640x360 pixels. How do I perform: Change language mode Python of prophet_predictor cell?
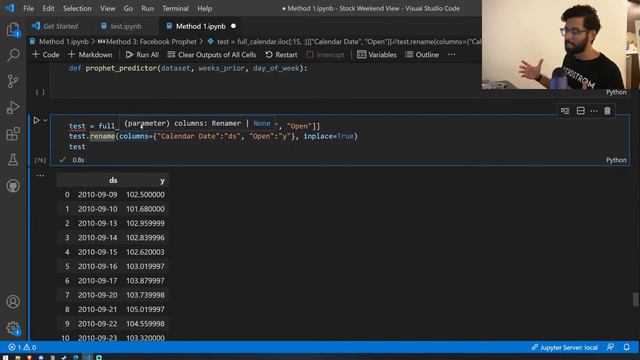pos(616,92)
